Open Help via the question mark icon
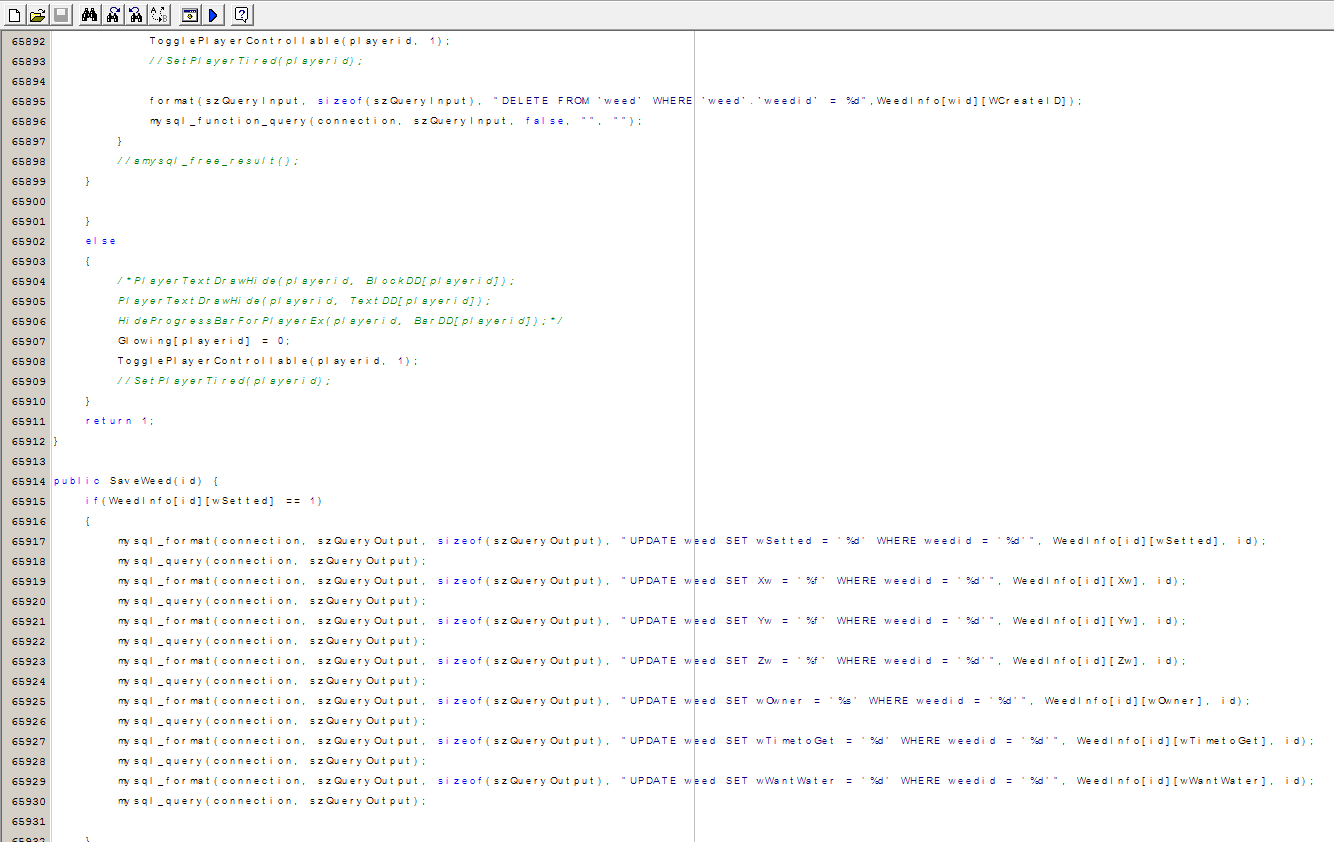This screenshot has height=842, width=1334. coord(241,15)
